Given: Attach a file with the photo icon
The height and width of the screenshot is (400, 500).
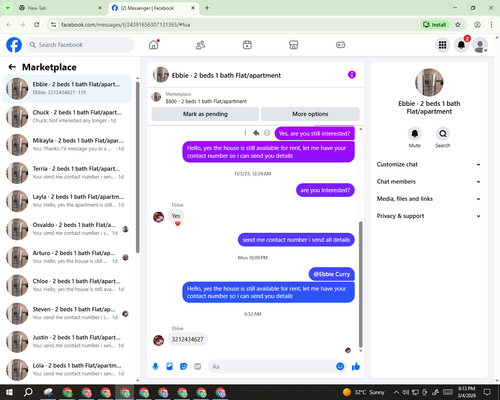Looking at the screenshot, I should pyautogui.click(x=170, y=367).
